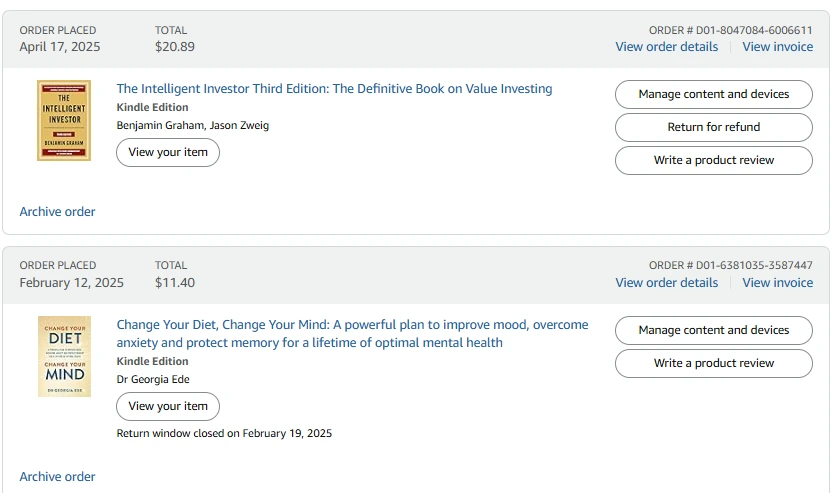Write a product review for Intelligent Investor
Screen dimensions: 836x493
[x=714, y=160]
